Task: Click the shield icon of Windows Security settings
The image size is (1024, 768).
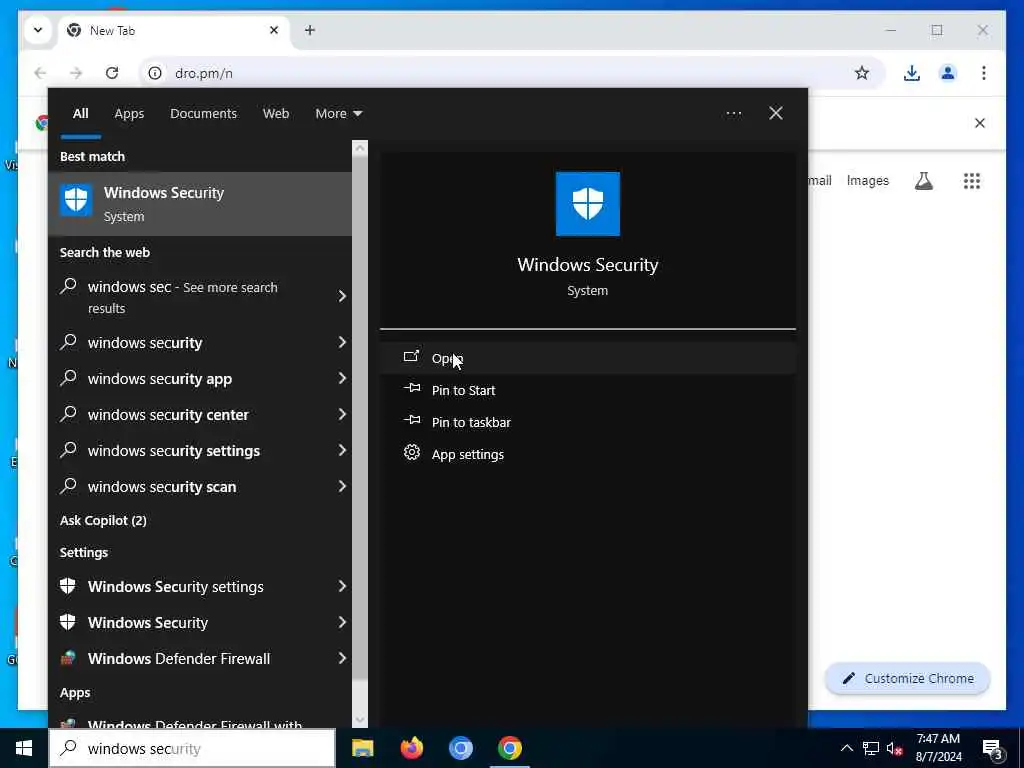Action: point(68,586)
